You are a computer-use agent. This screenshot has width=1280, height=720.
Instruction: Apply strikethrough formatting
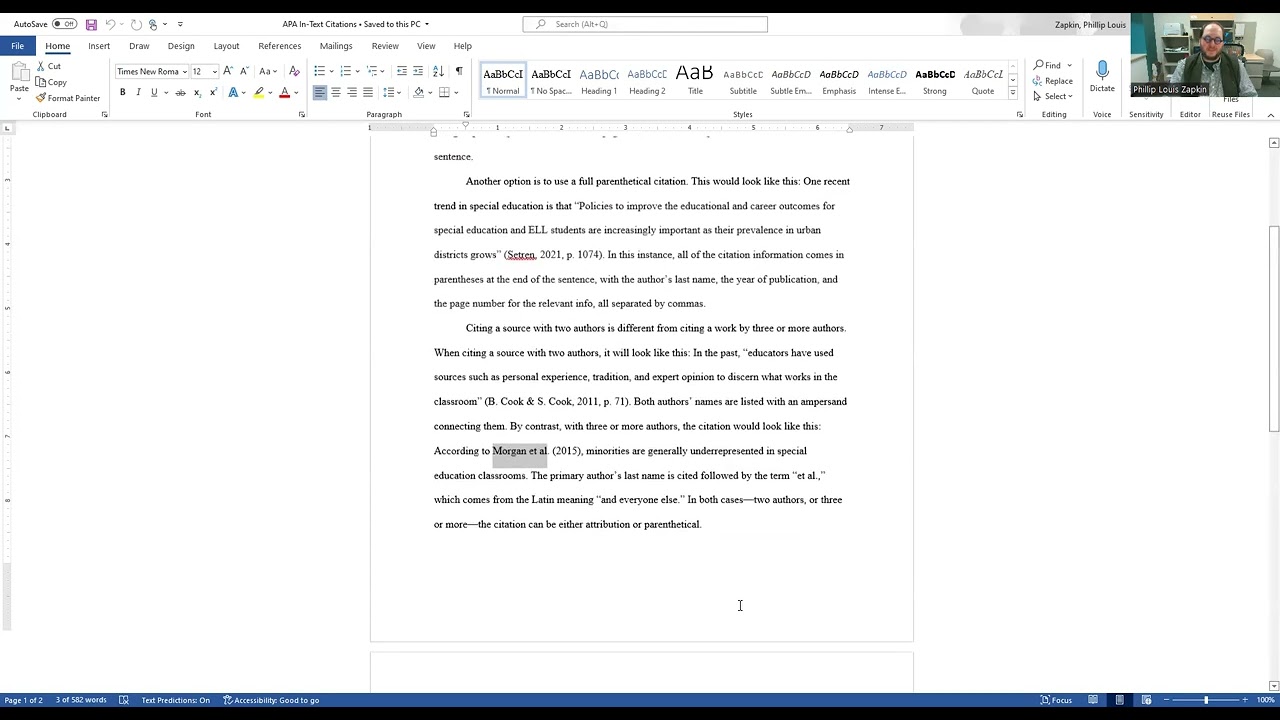coord(181,92)
